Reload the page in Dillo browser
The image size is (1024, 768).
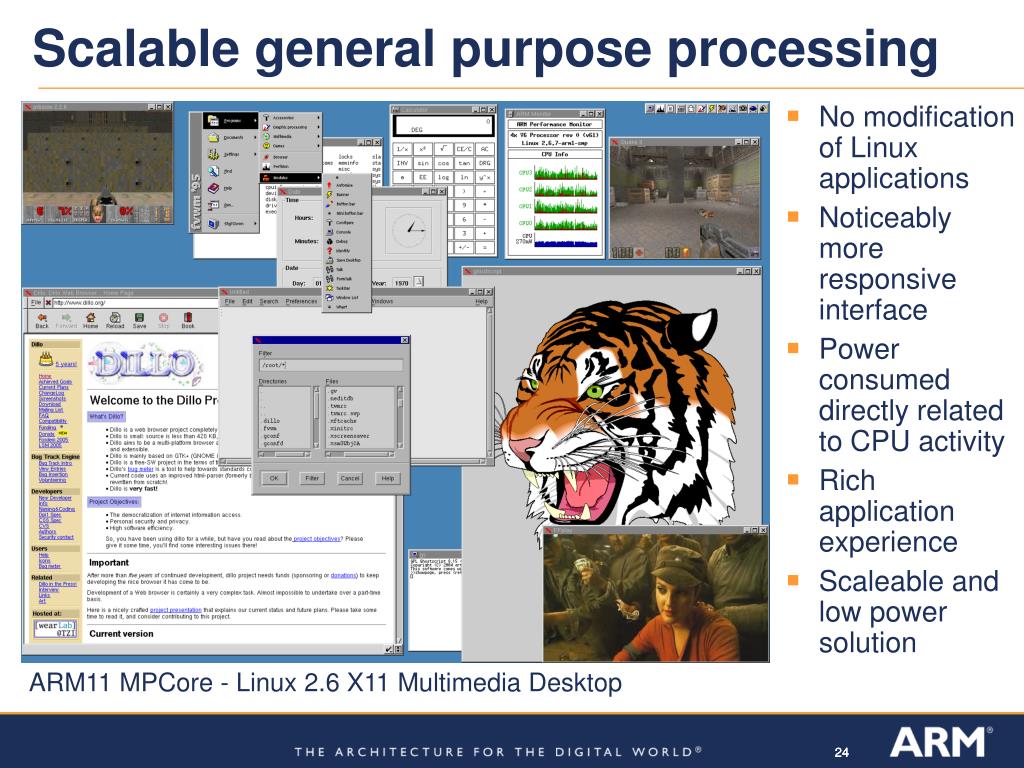(115, 320)
